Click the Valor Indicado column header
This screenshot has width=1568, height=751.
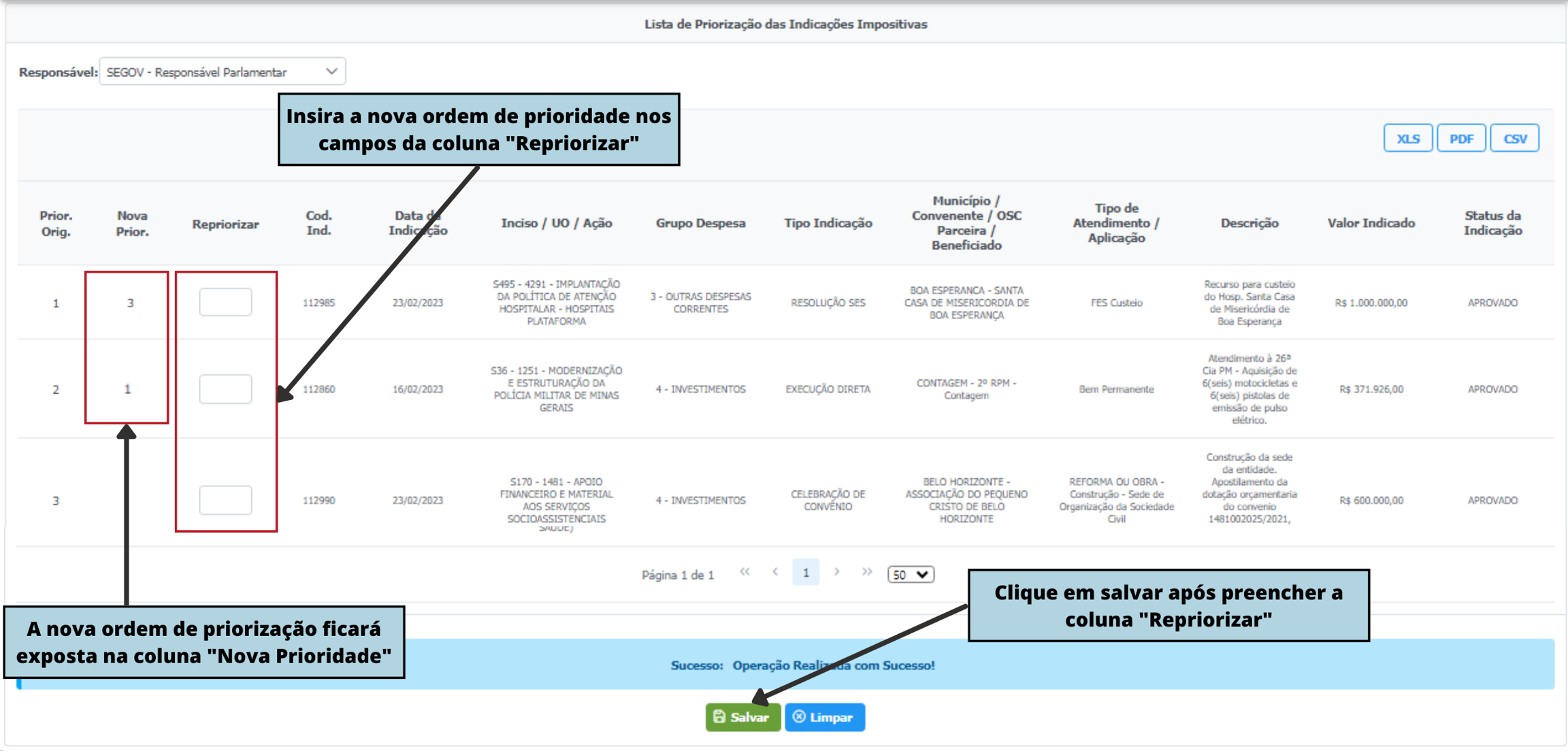pos(1371,223)
